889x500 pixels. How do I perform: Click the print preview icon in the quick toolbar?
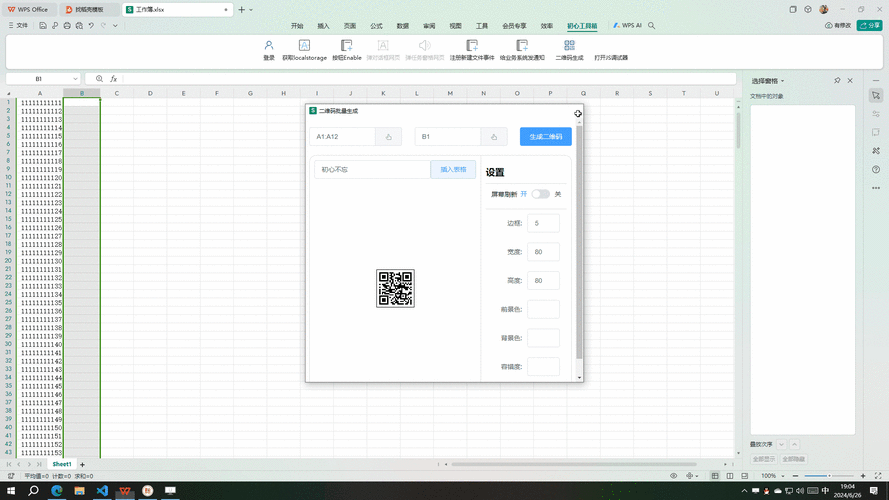click(79, 26)
